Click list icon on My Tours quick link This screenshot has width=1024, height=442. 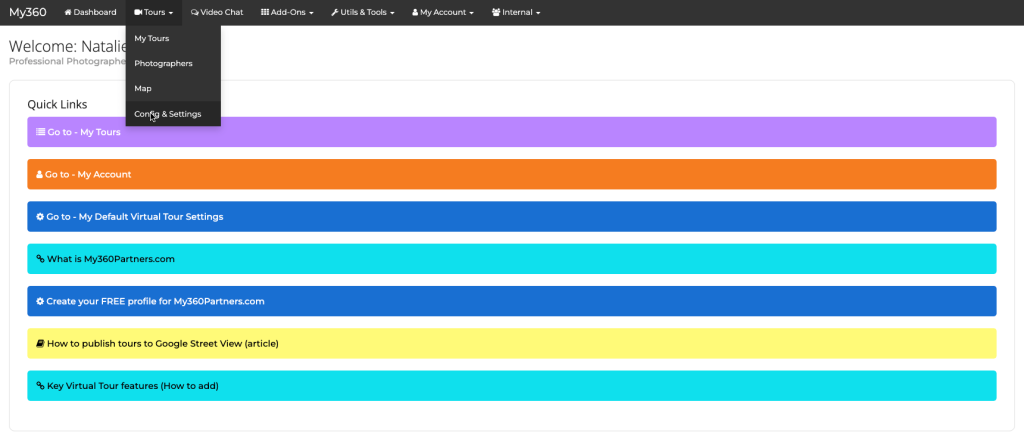[40, 132]
